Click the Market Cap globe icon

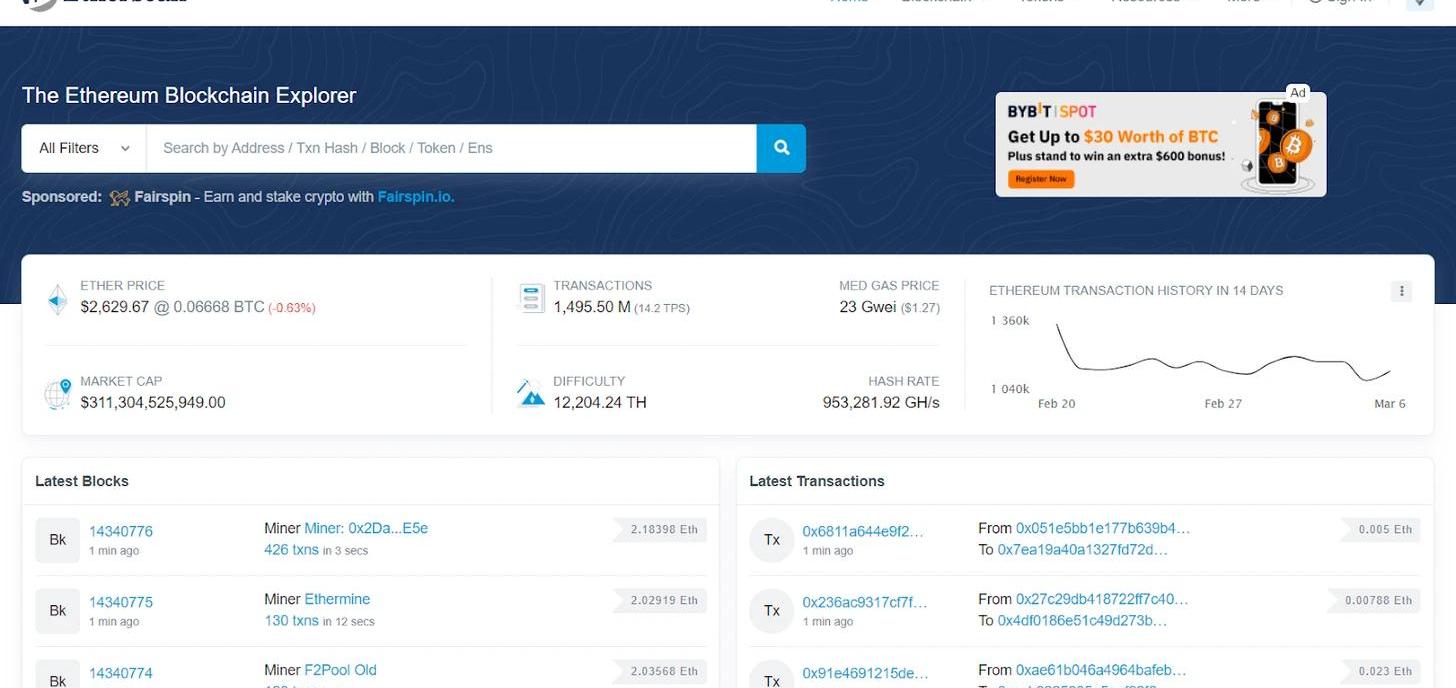click(x=58, y=394)
